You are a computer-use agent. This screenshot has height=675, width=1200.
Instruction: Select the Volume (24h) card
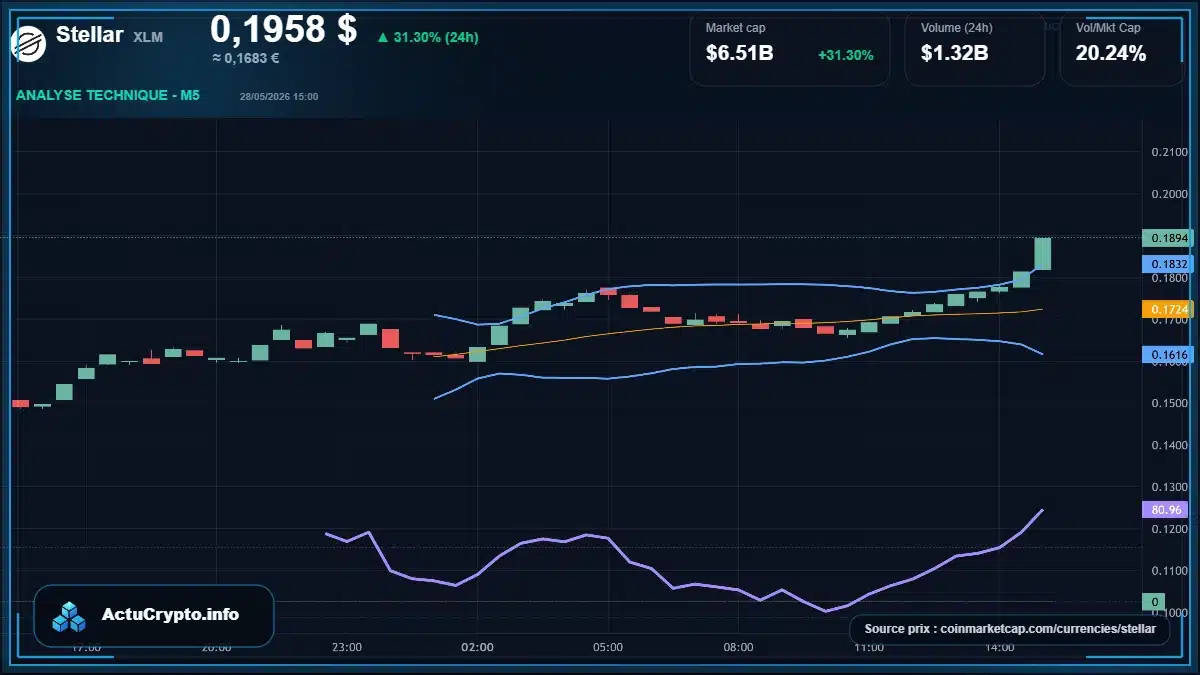click(x=975, y=48)
